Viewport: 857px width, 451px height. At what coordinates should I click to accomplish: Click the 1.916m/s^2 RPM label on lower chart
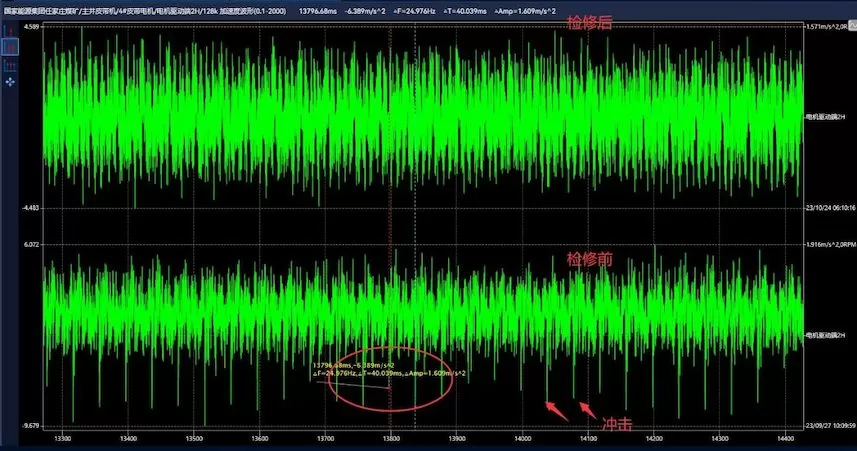tap(829, 245)
